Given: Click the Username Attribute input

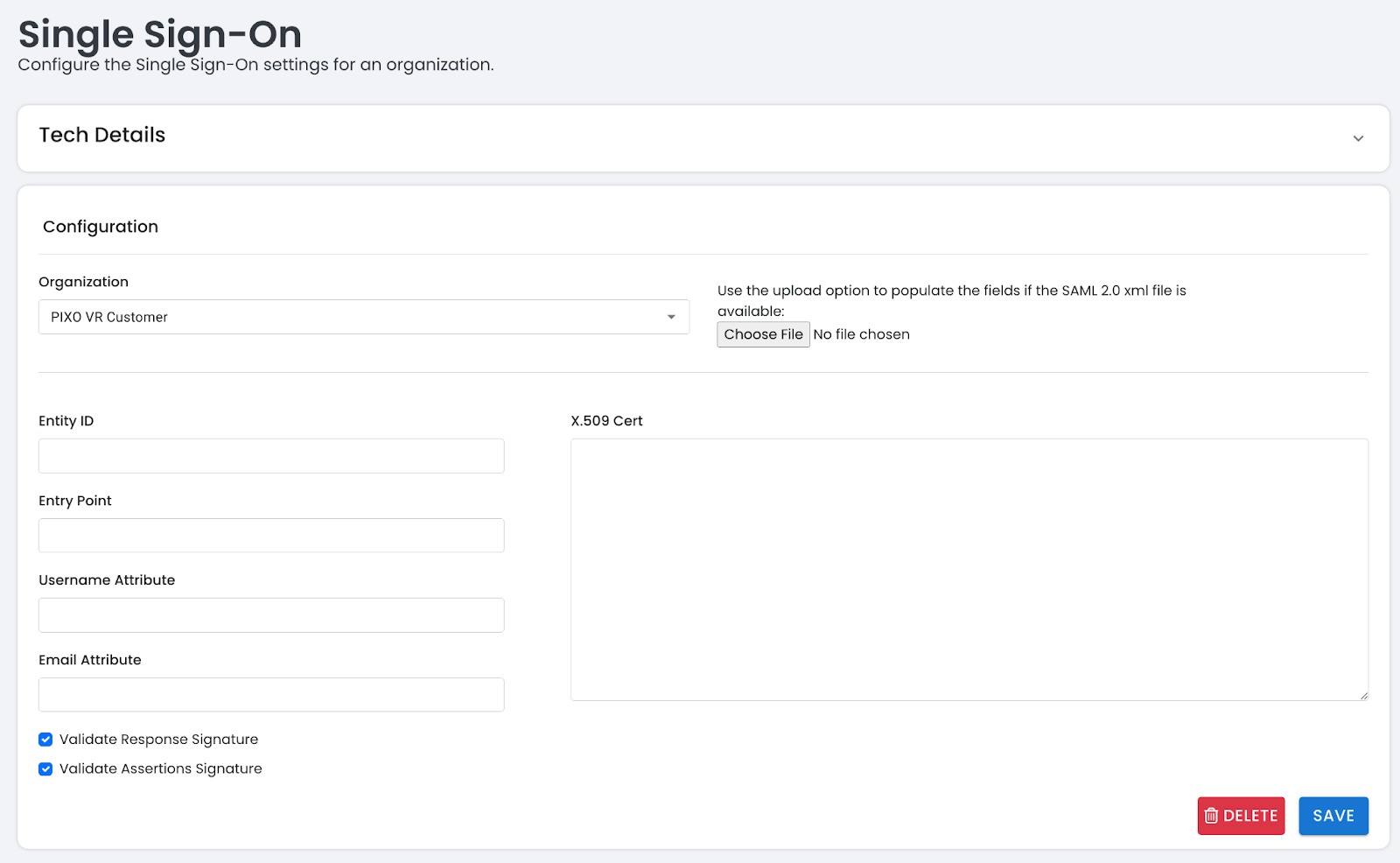Looking at the screenshot, I should click(x=271, y=615).
